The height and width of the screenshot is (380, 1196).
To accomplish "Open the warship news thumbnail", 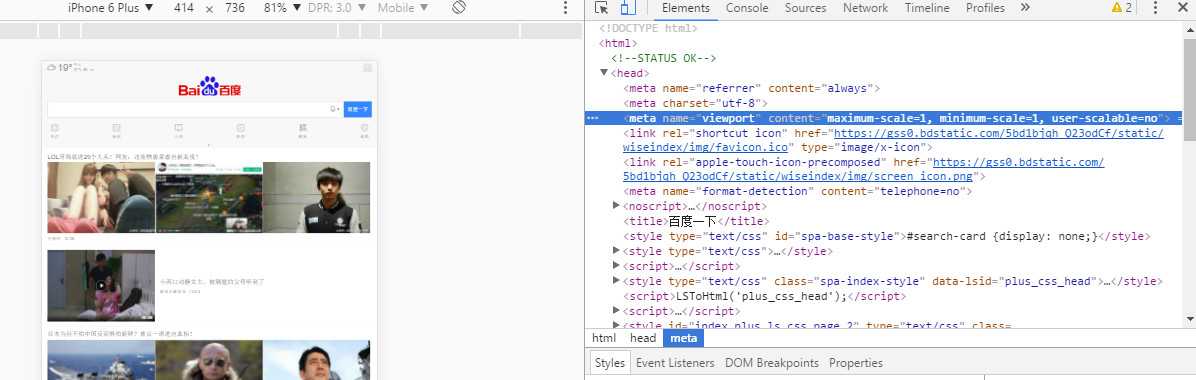I will click(x=101, y=359).
